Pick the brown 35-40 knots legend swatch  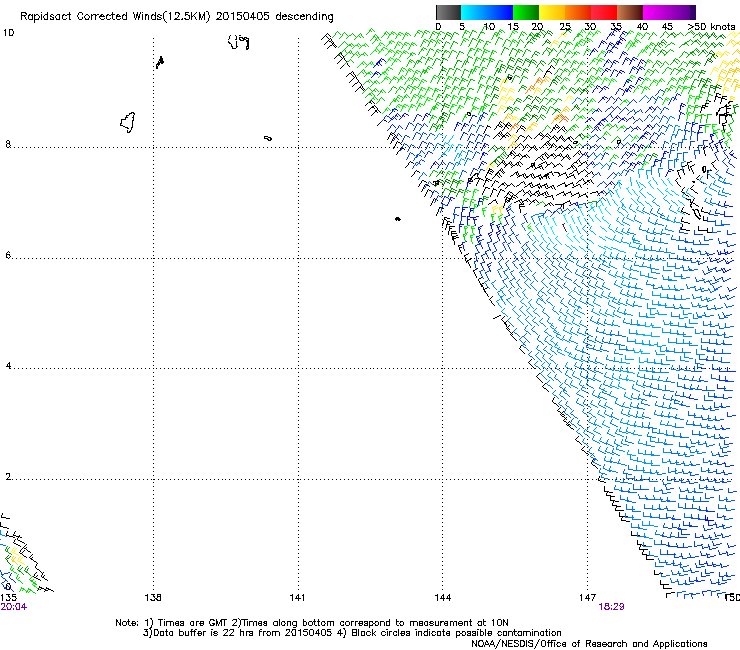point(630,12)
